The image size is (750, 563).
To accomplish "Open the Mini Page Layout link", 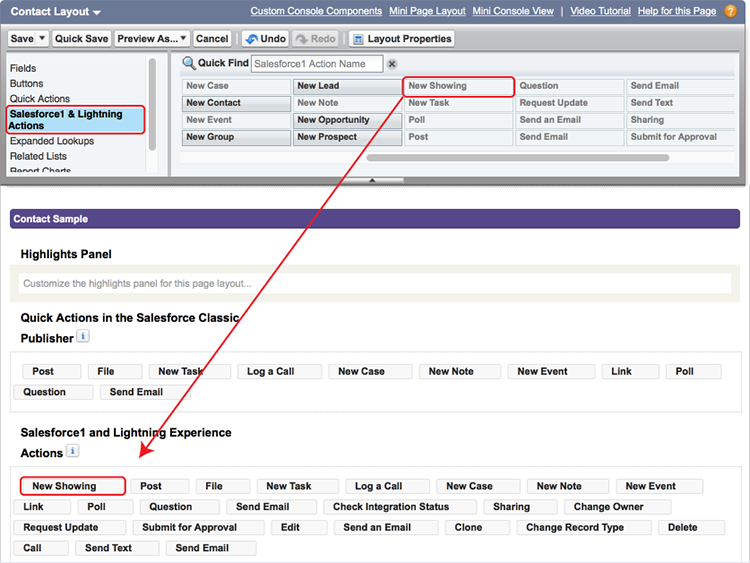I will (427, 11).
